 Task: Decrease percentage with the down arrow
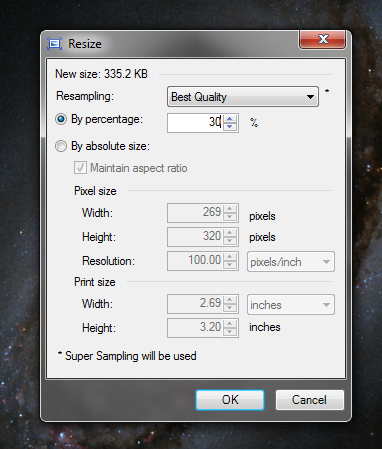click(230, 127)
